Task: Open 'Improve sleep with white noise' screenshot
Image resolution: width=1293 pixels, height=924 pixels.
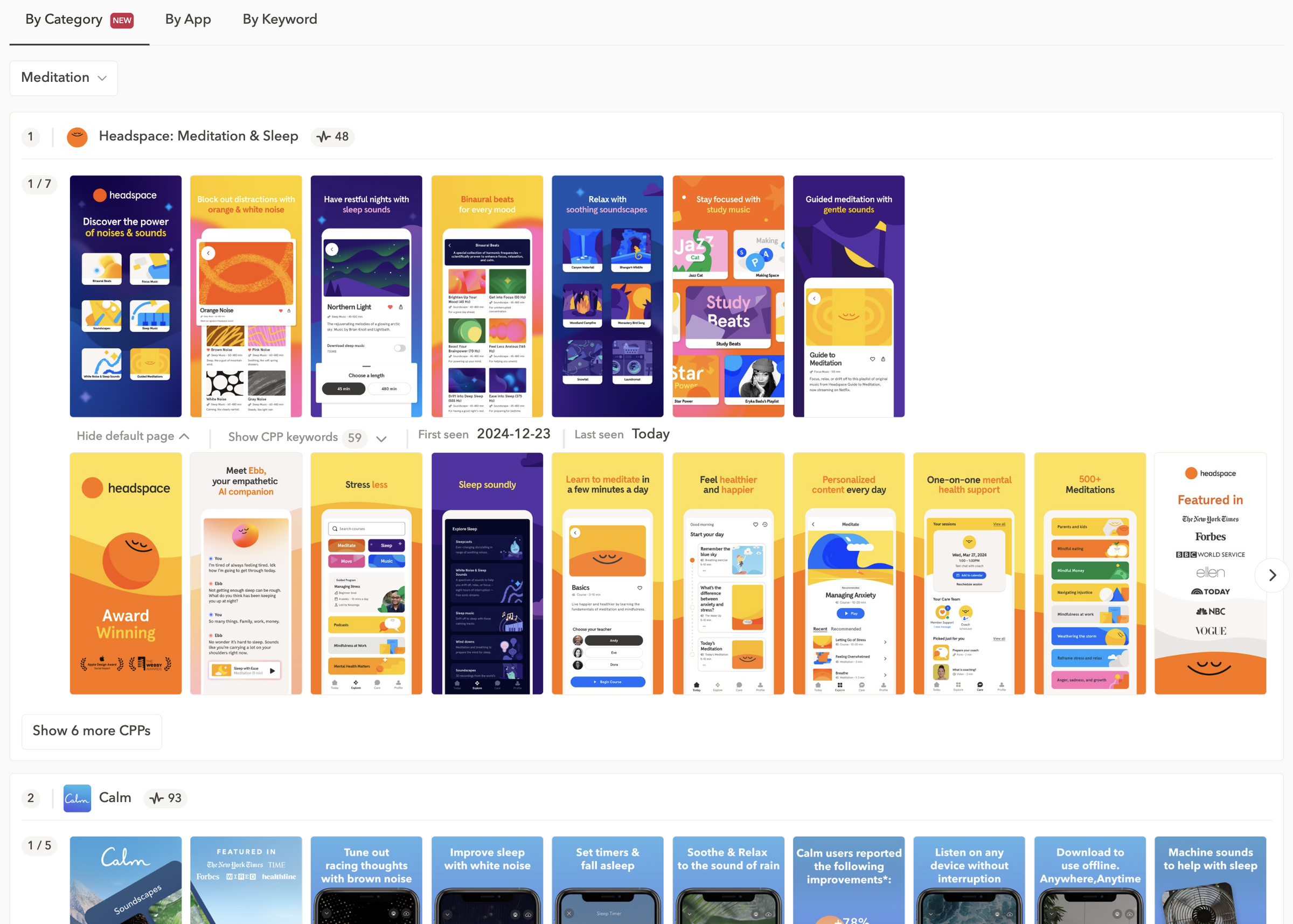Action: 487,880
